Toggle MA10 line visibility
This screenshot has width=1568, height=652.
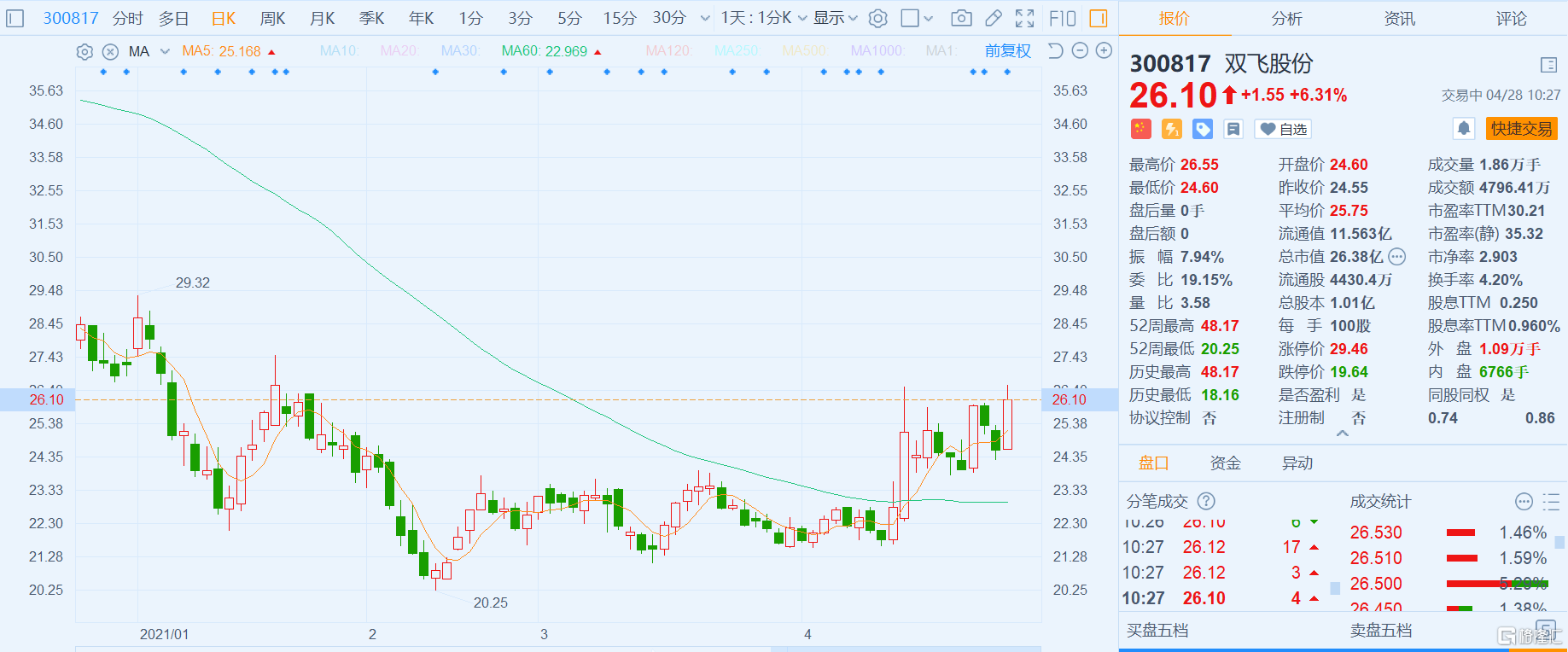(x=340, y=51)
